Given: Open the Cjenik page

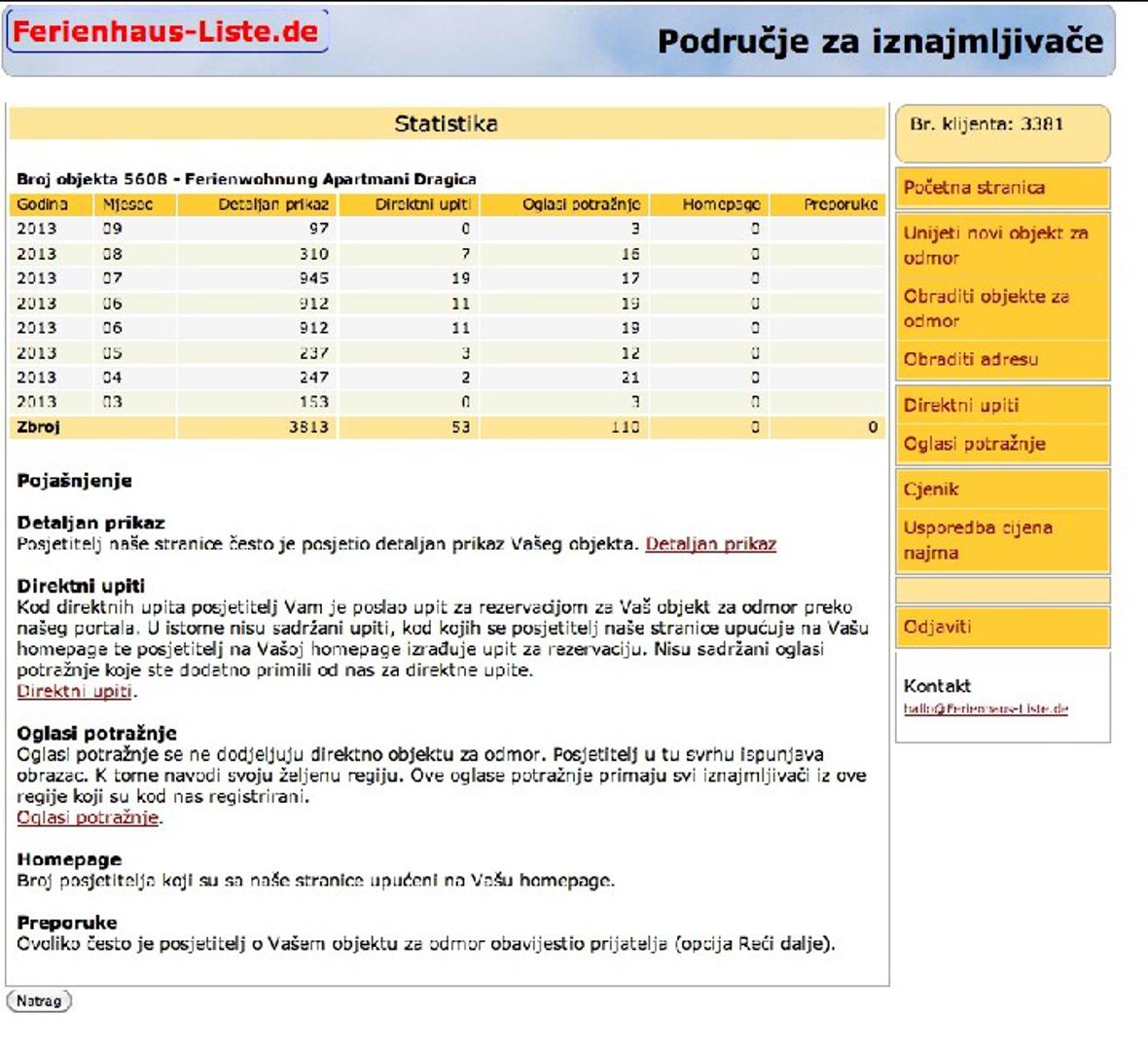Looking at the screenshot, I should tap(931, 489).
